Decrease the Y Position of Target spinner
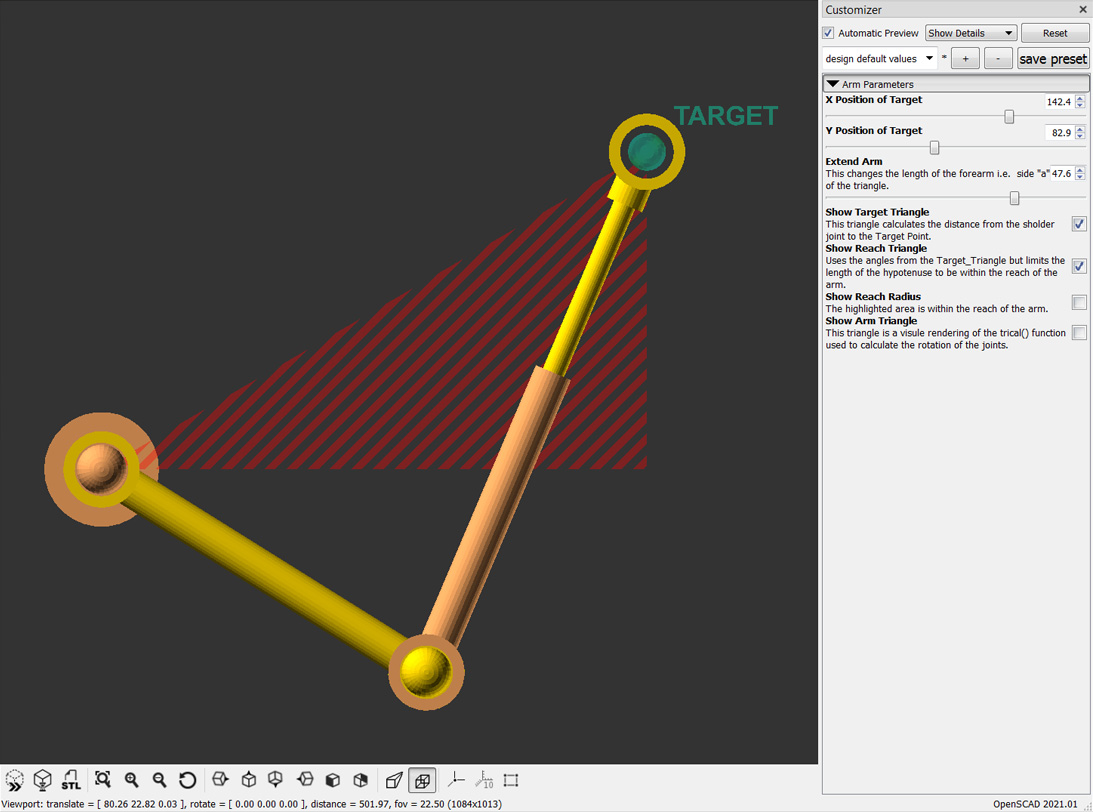 (1080, 136)
